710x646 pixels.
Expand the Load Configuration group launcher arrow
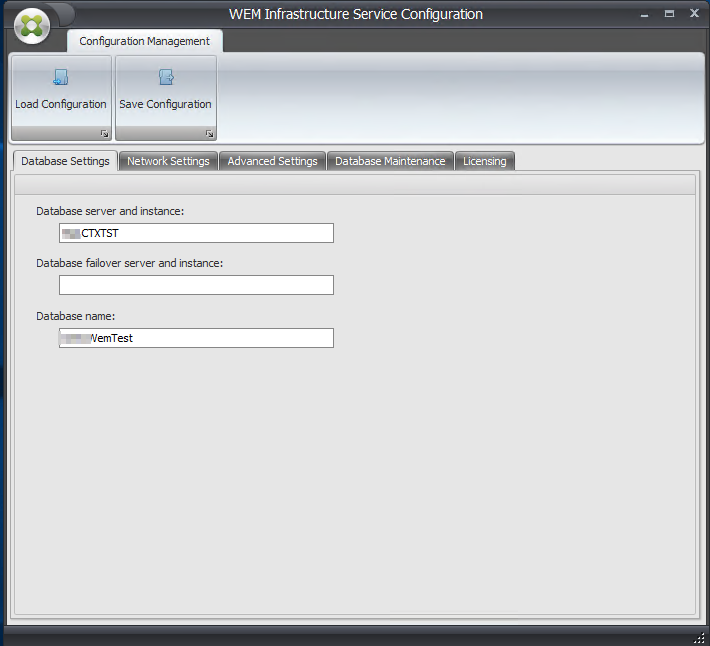click(x=104, y=134)
